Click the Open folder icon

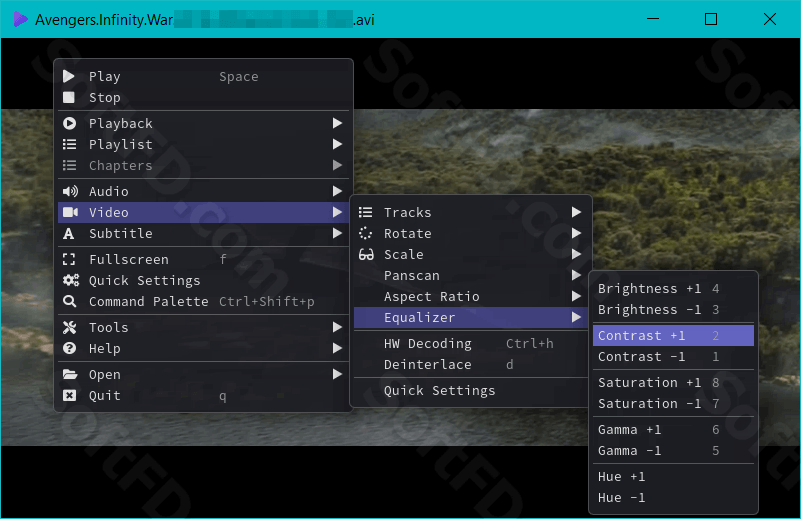[x=70, y=374]
